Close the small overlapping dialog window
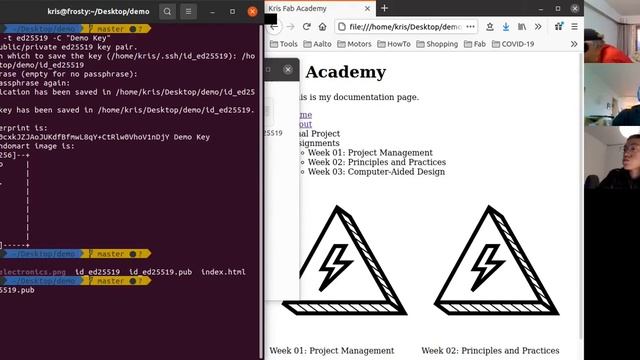The height and width of the screenshot is (360, 640). pos(288,69)
